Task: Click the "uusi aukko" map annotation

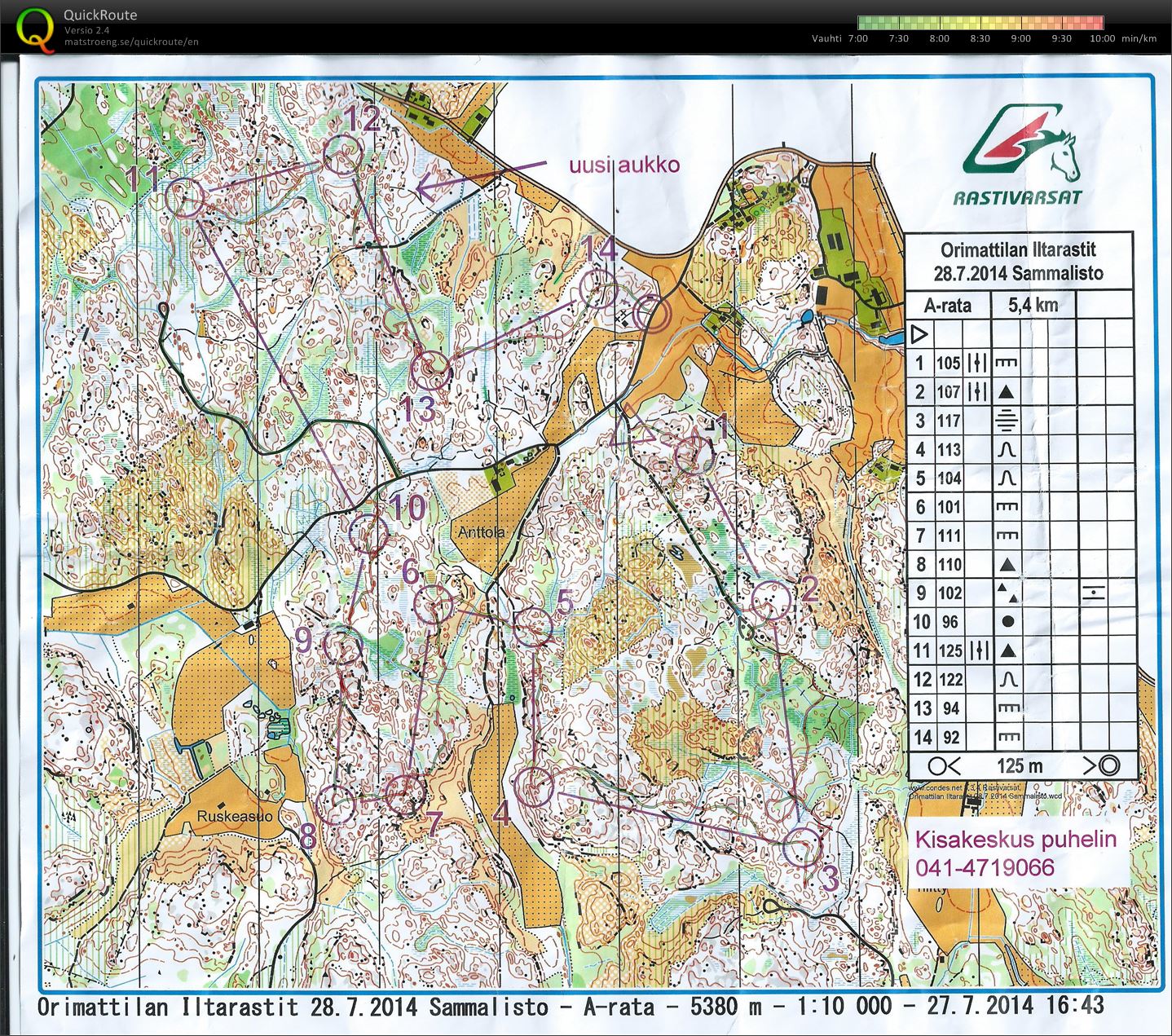Action: click(624, 165)
